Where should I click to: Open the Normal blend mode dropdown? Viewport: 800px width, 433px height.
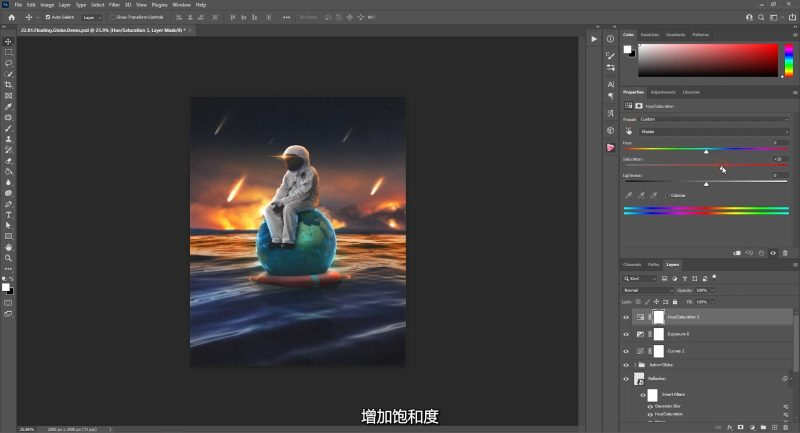pyautogui.click(x=648, y=290)
